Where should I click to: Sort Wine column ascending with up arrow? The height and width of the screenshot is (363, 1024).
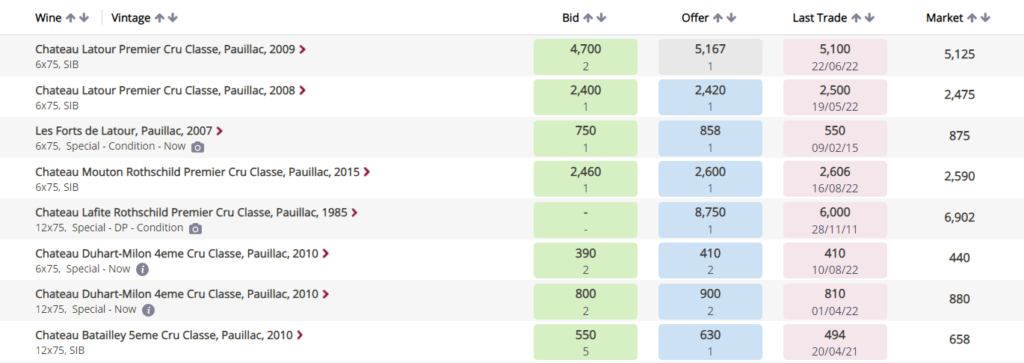pos(71,18)
